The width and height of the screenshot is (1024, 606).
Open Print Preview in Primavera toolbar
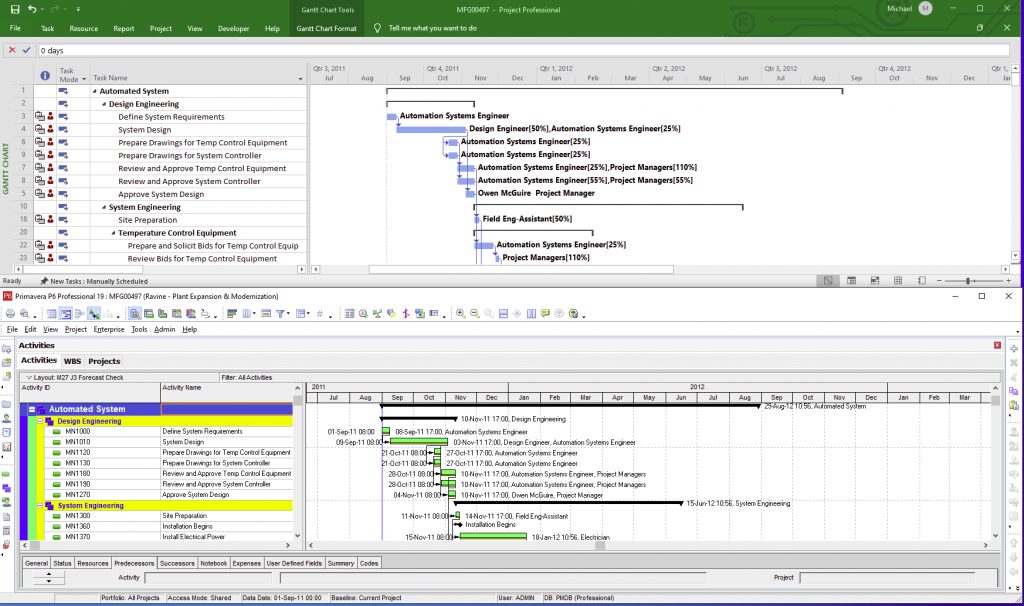tap(24, 313)
